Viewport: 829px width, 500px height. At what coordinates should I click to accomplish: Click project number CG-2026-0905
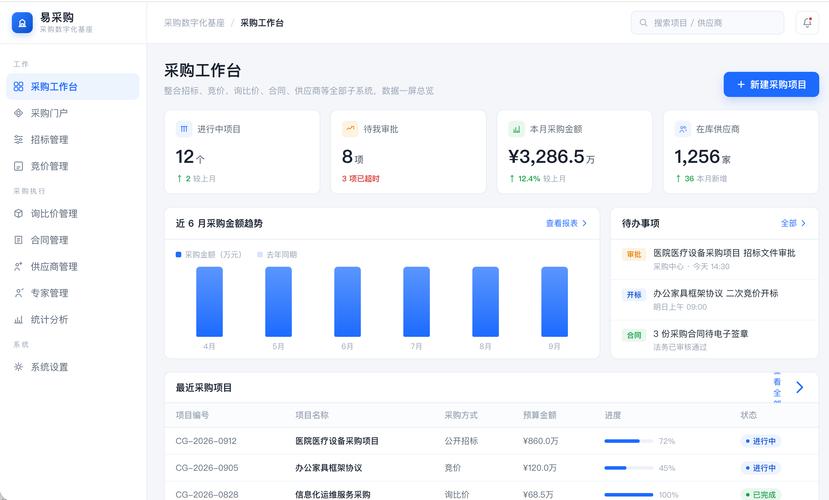(207, 468)
